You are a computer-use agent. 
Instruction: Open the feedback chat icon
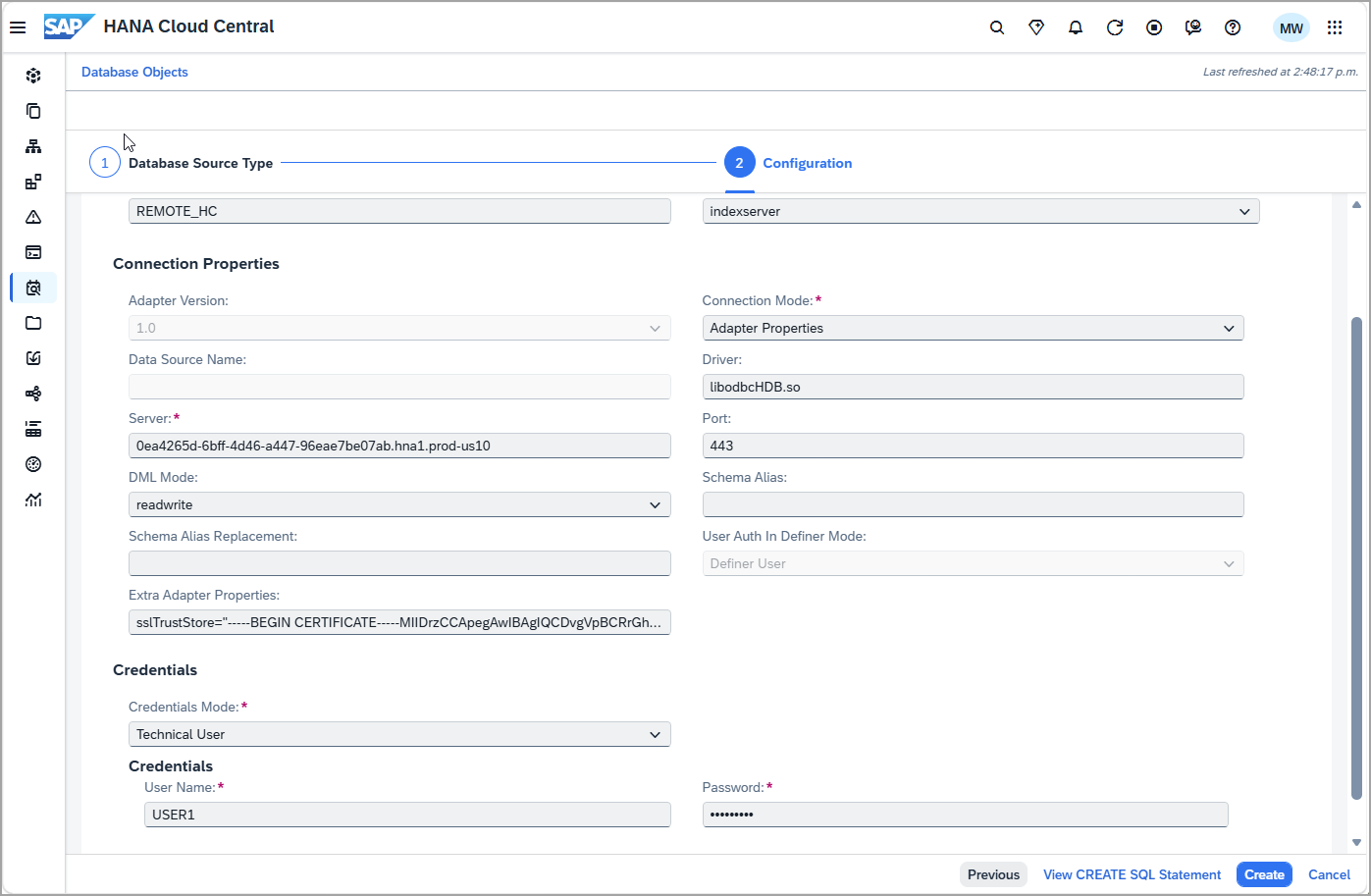(1193, 27)
